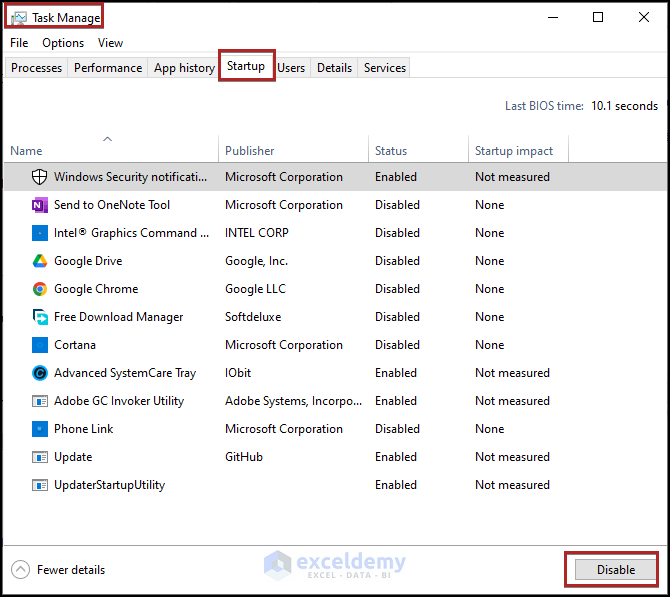Open the Services tab
The width and height of the screenshot is (670, 597).
pos(385,68)
